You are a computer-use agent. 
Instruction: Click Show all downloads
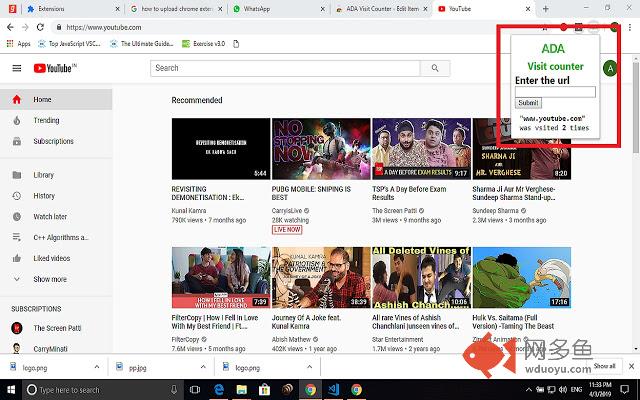coord(604,366)
